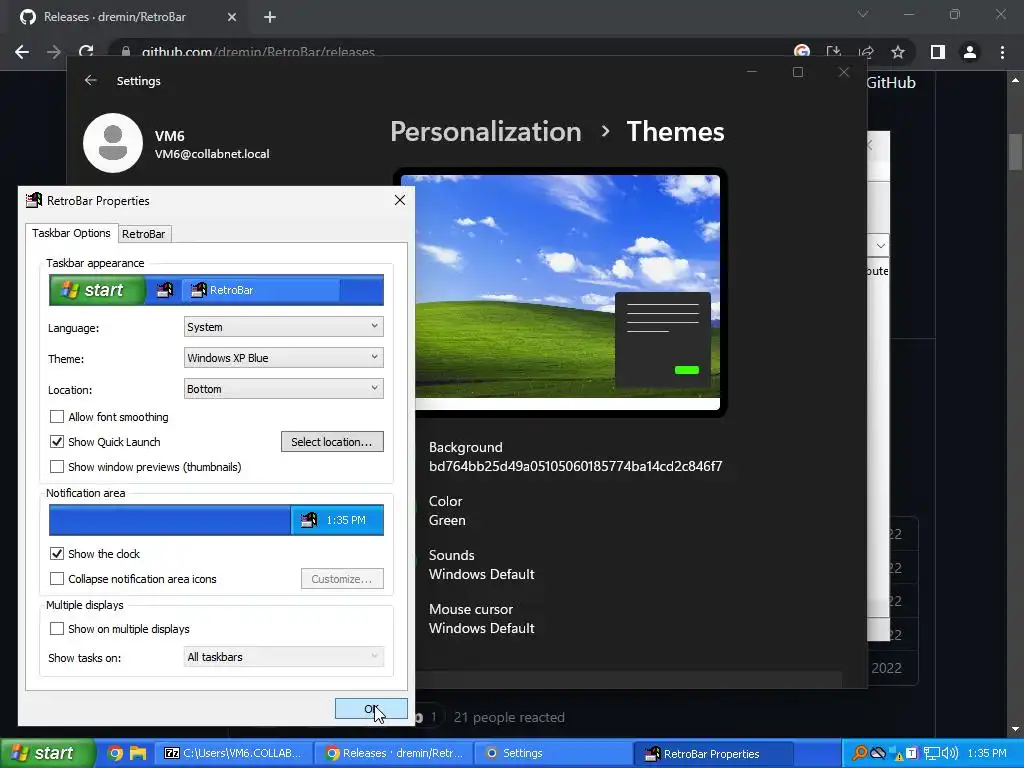The image size is (1024, 768).
Task: Click Chrome back navigation arrow
Action: [22, 52]
